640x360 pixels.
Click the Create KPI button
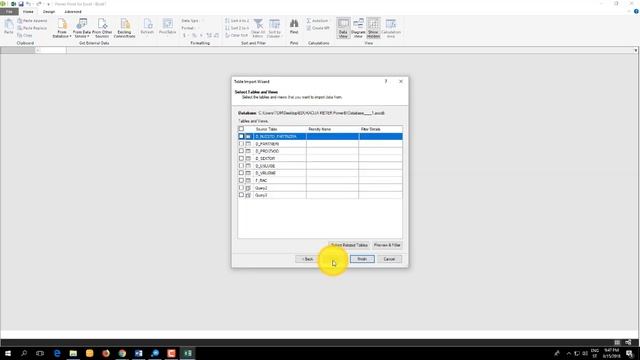pyautogui.click(x=318, y=28)
